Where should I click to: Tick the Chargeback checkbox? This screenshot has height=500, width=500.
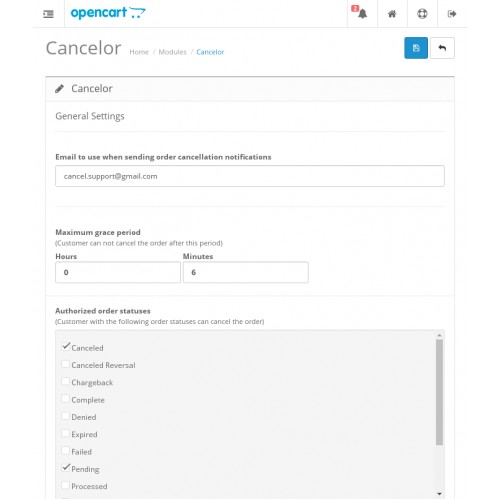click(x=66, y=381)
